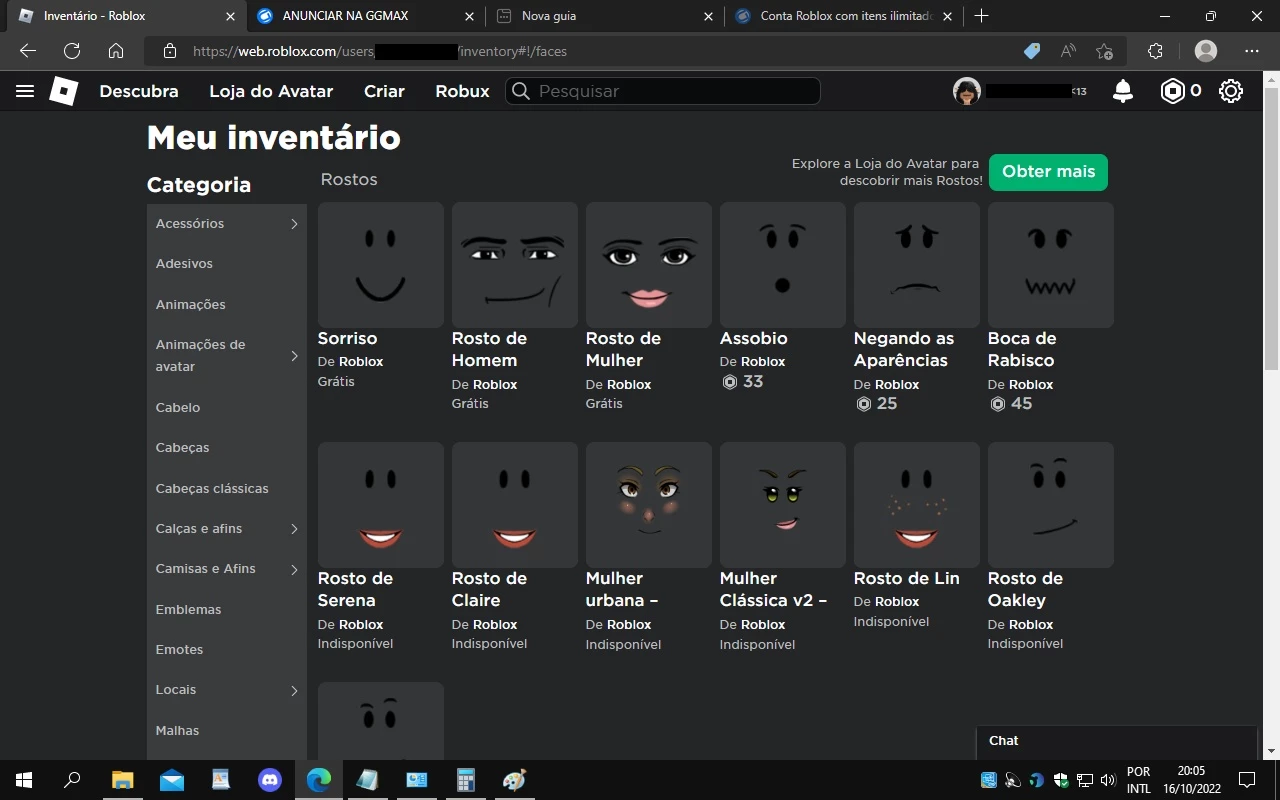Open the Chat panel
Screen dimensions: 1280x800
pyautogui.click(x=1116, y=741)
